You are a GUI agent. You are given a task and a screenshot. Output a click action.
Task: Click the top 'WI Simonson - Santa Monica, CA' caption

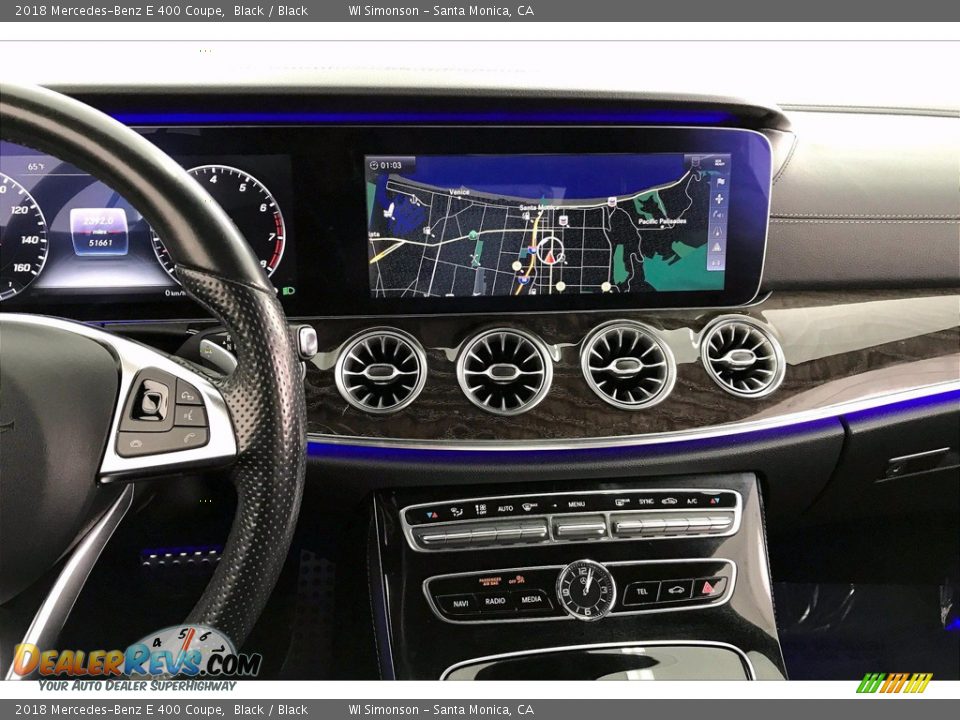pos(441,10)
